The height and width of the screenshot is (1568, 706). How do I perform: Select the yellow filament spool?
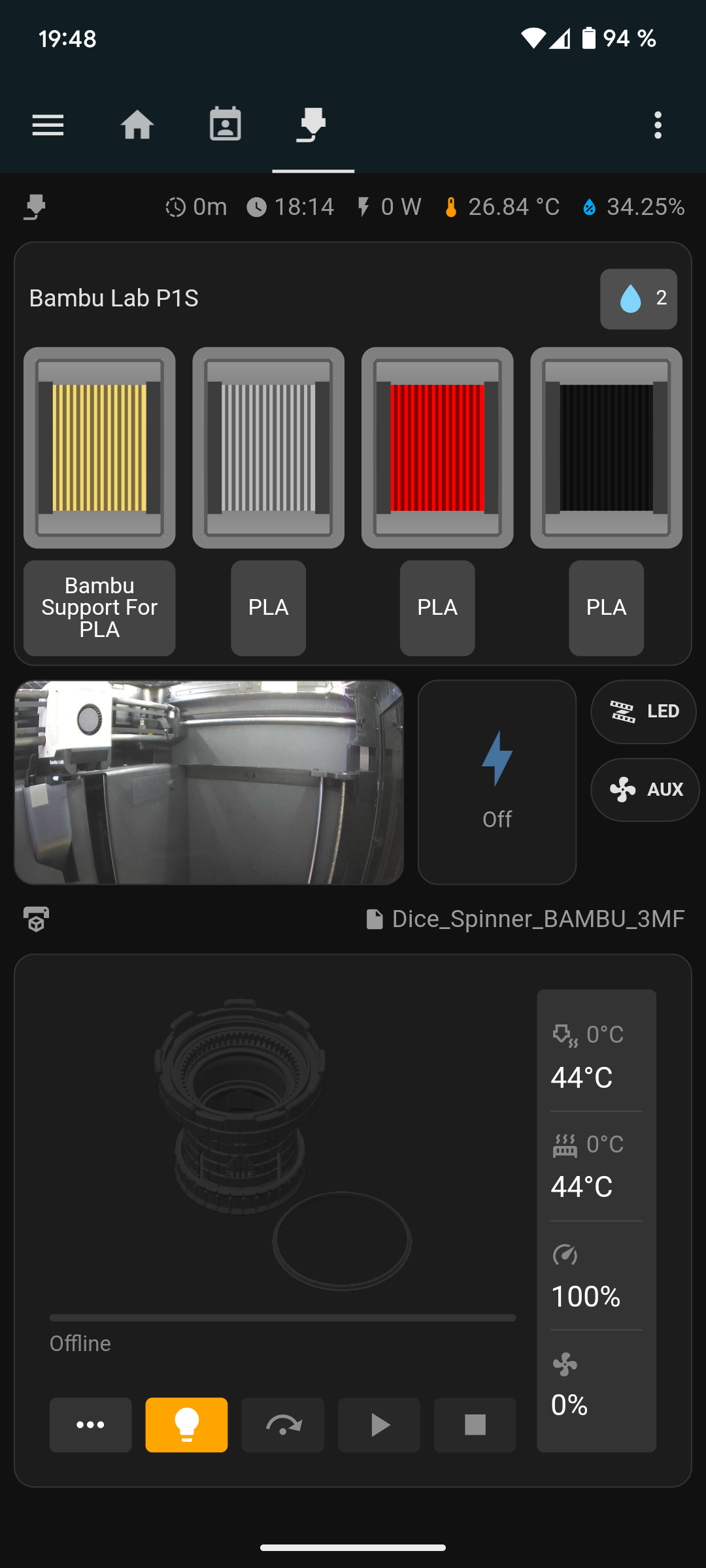pyautogui.click(x=99, y=448)
